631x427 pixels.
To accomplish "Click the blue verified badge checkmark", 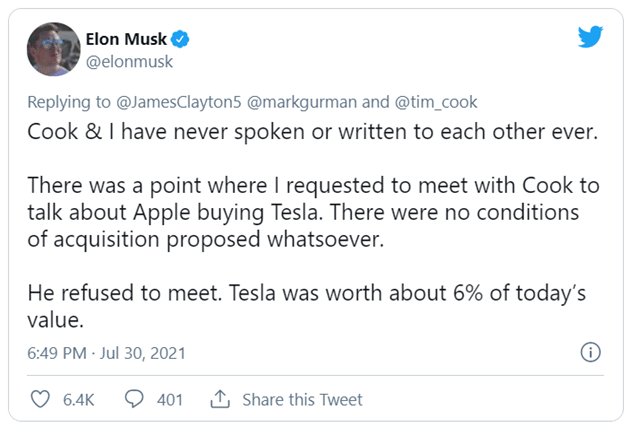I will click(x=183, y=39).
